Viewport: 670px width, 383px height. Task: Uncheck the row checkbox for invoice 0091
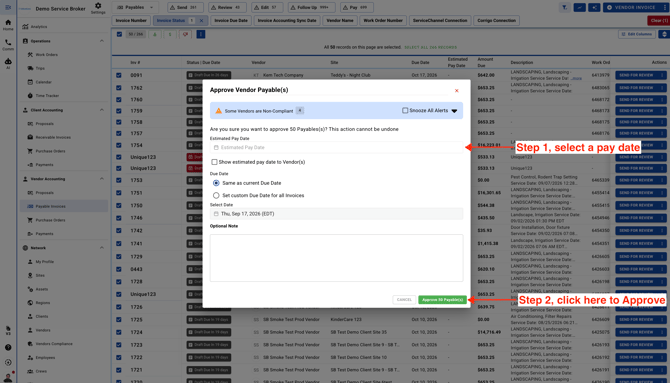119,75
